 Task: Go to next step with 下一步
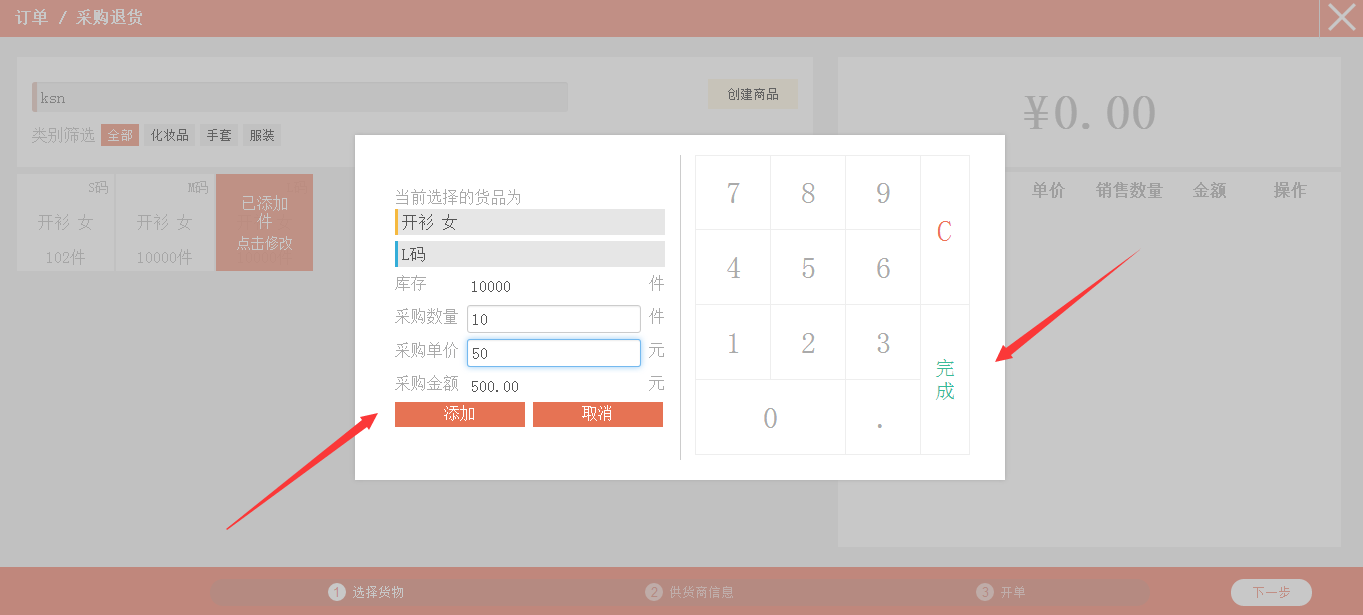pyautogui.click(x=1270, y=592)
